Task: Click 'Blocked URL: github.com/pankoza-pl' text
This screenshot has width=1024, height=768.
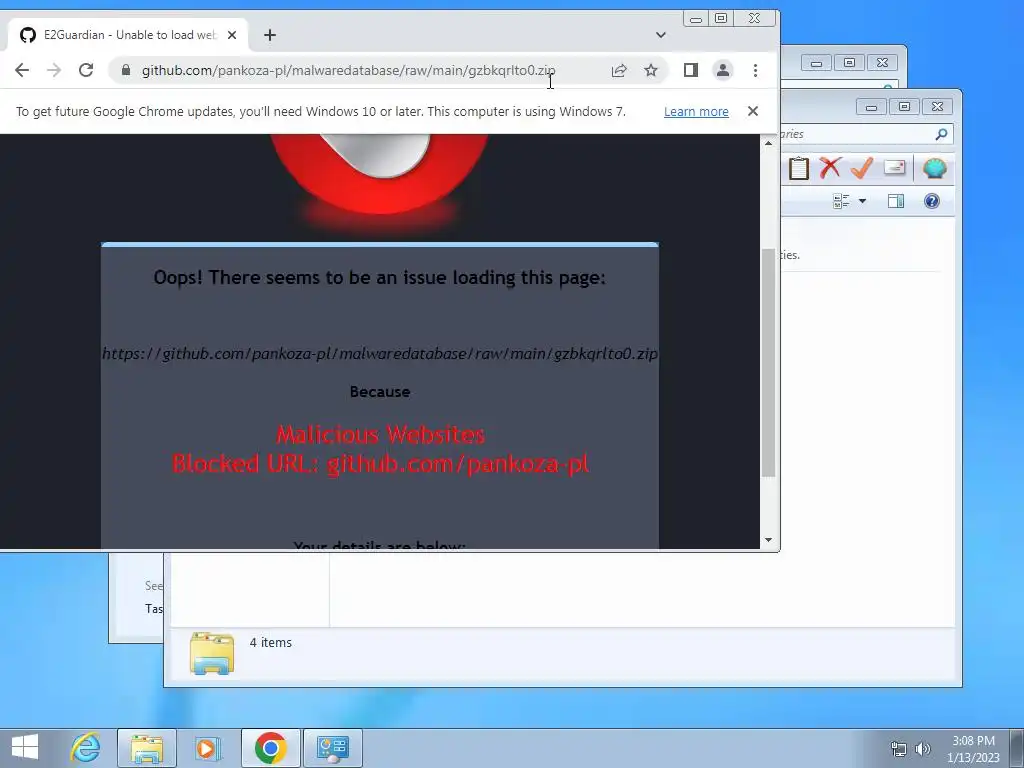Action: [380, 464]
